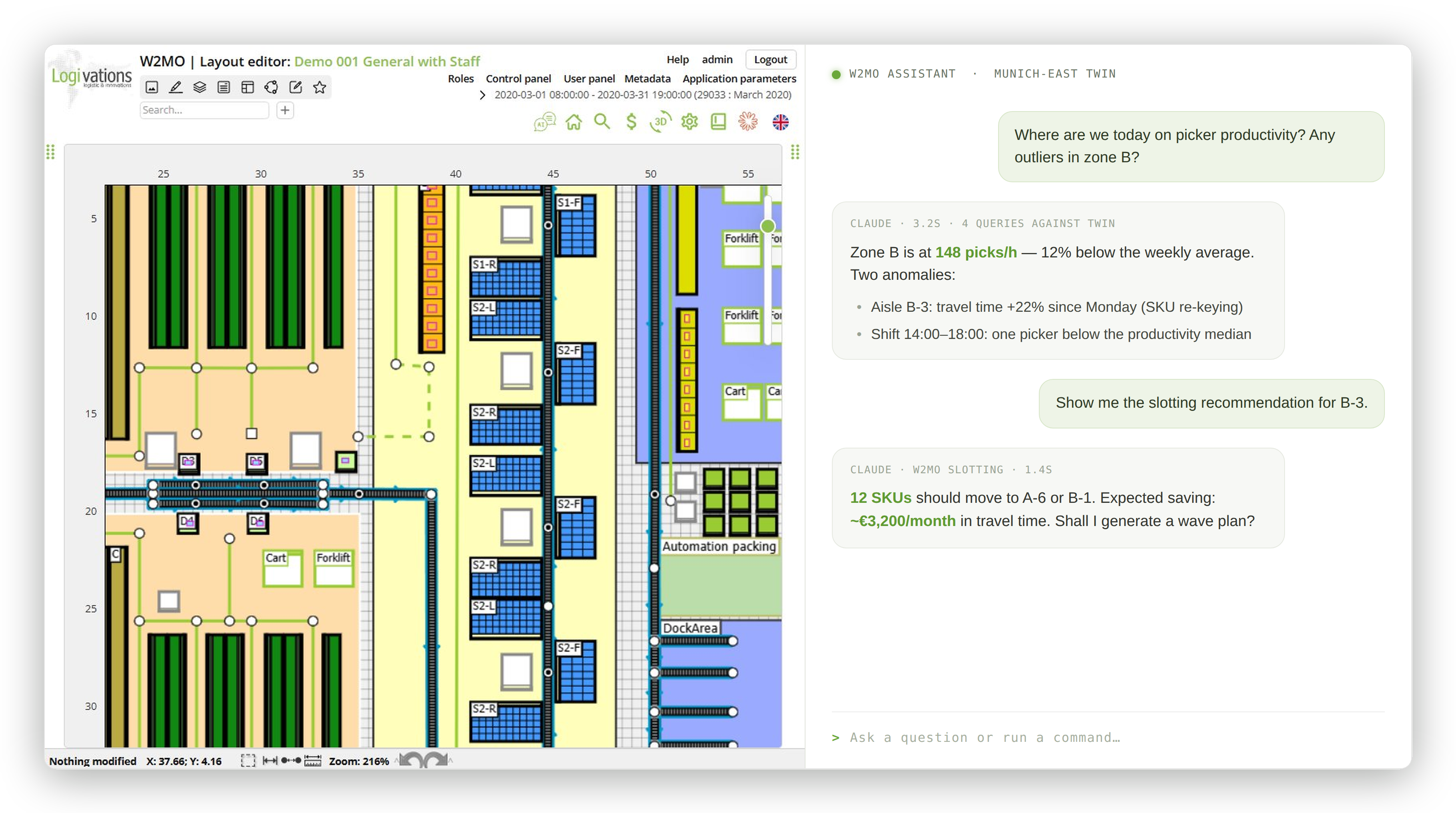Click the Shift 14:00–18:00 anomaly bullet
The image size is (1456, 813).
pos(1061,334)
